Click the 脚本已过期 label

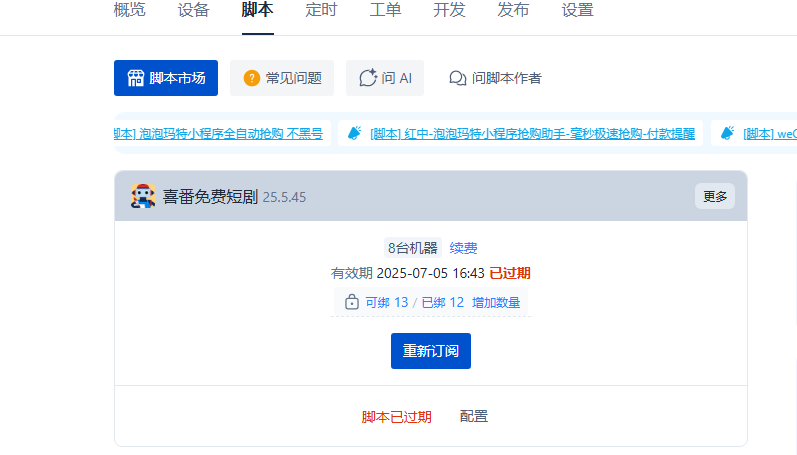(x=396, y=417)
